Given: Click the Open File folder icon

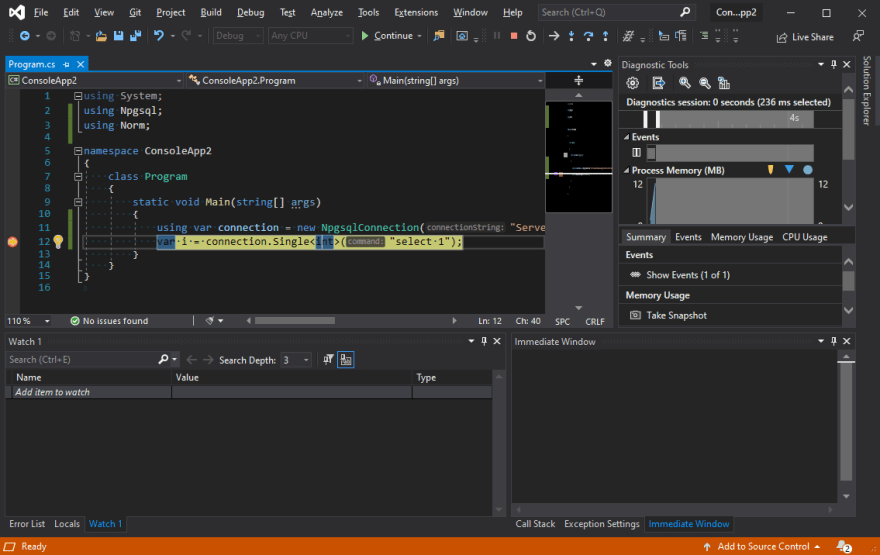Looking at the screenshot, I should point(101,36).
